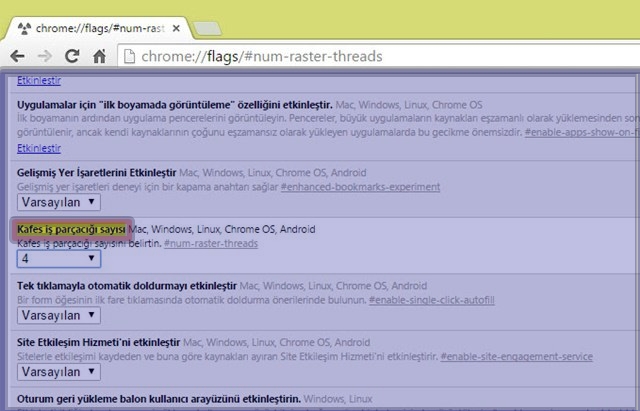
Task: Click the address bar showing chrome://flags/#num-raster-threads
Action: pyautogui.click(x=380, y=56)
